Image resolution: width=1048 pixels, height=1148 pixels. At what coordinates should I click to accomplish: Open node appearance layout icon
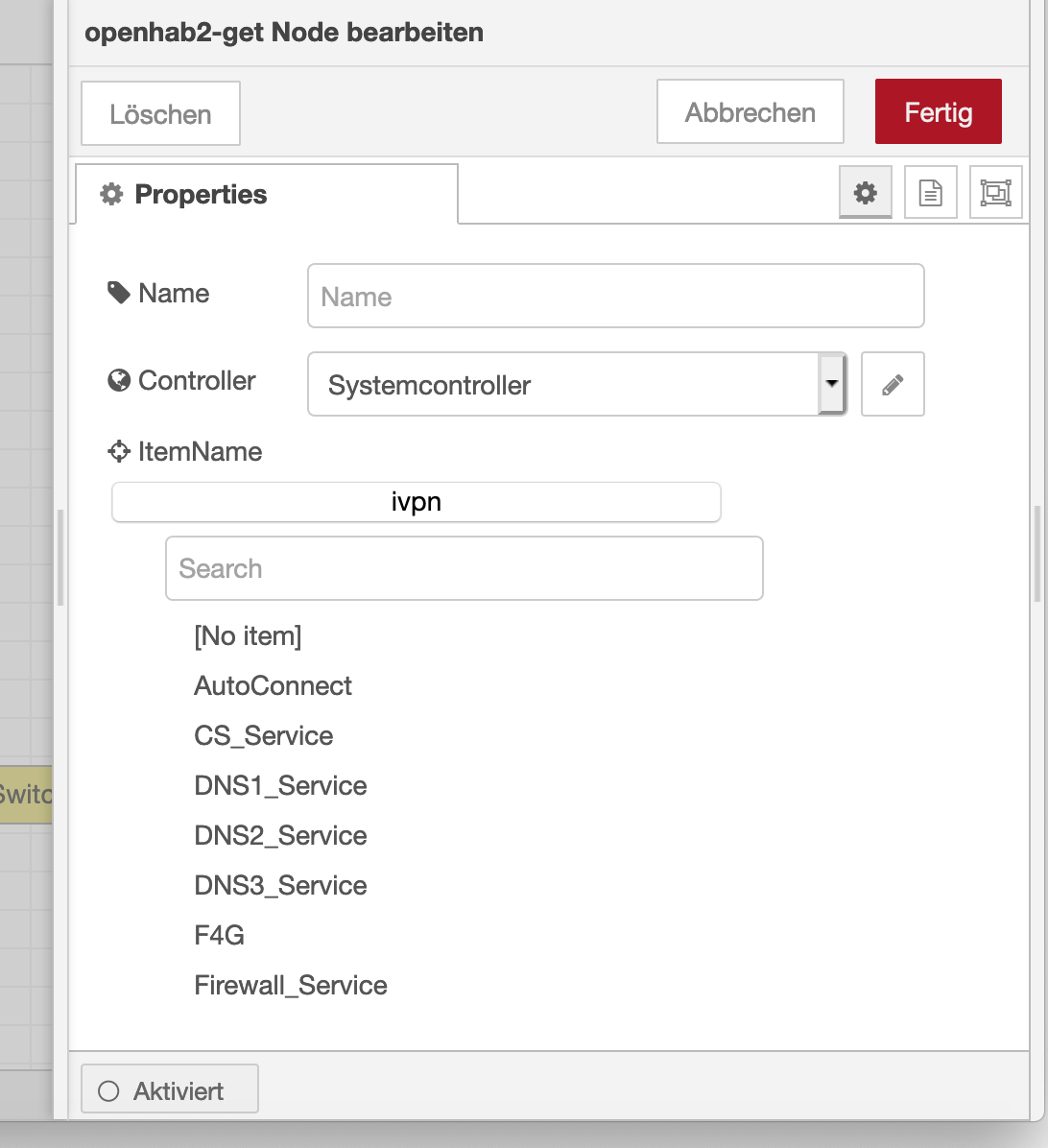coord(995,193)
